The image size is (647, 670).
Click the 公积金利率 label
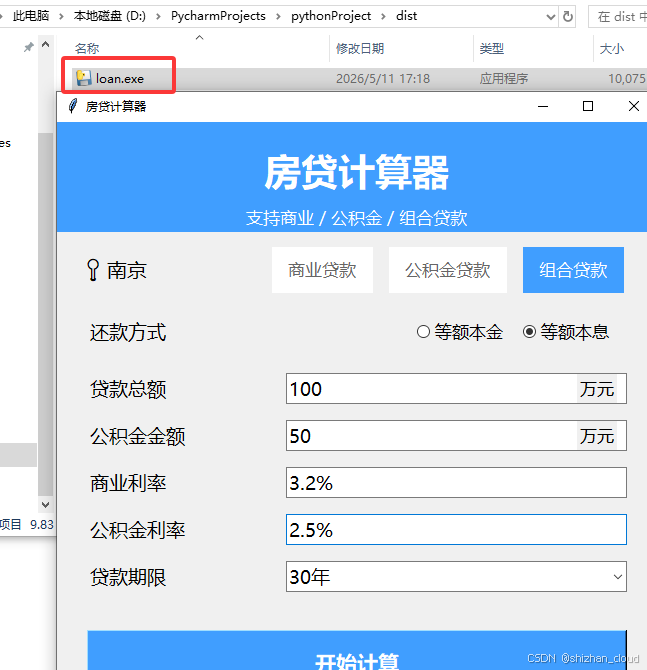click(x=138, y=530)
